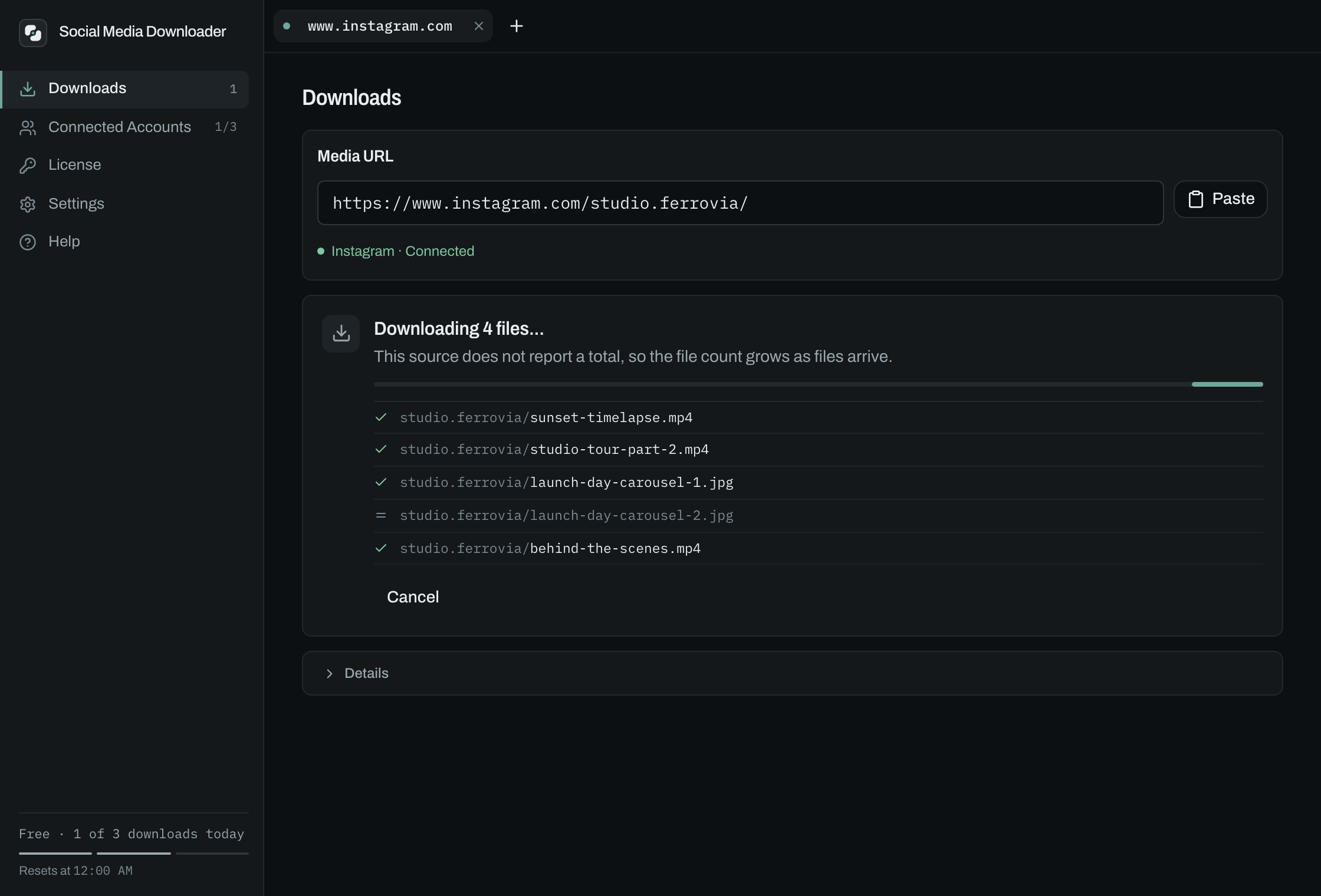Click the License key icon
The image size is (1321, 896).
pos(28,166)
